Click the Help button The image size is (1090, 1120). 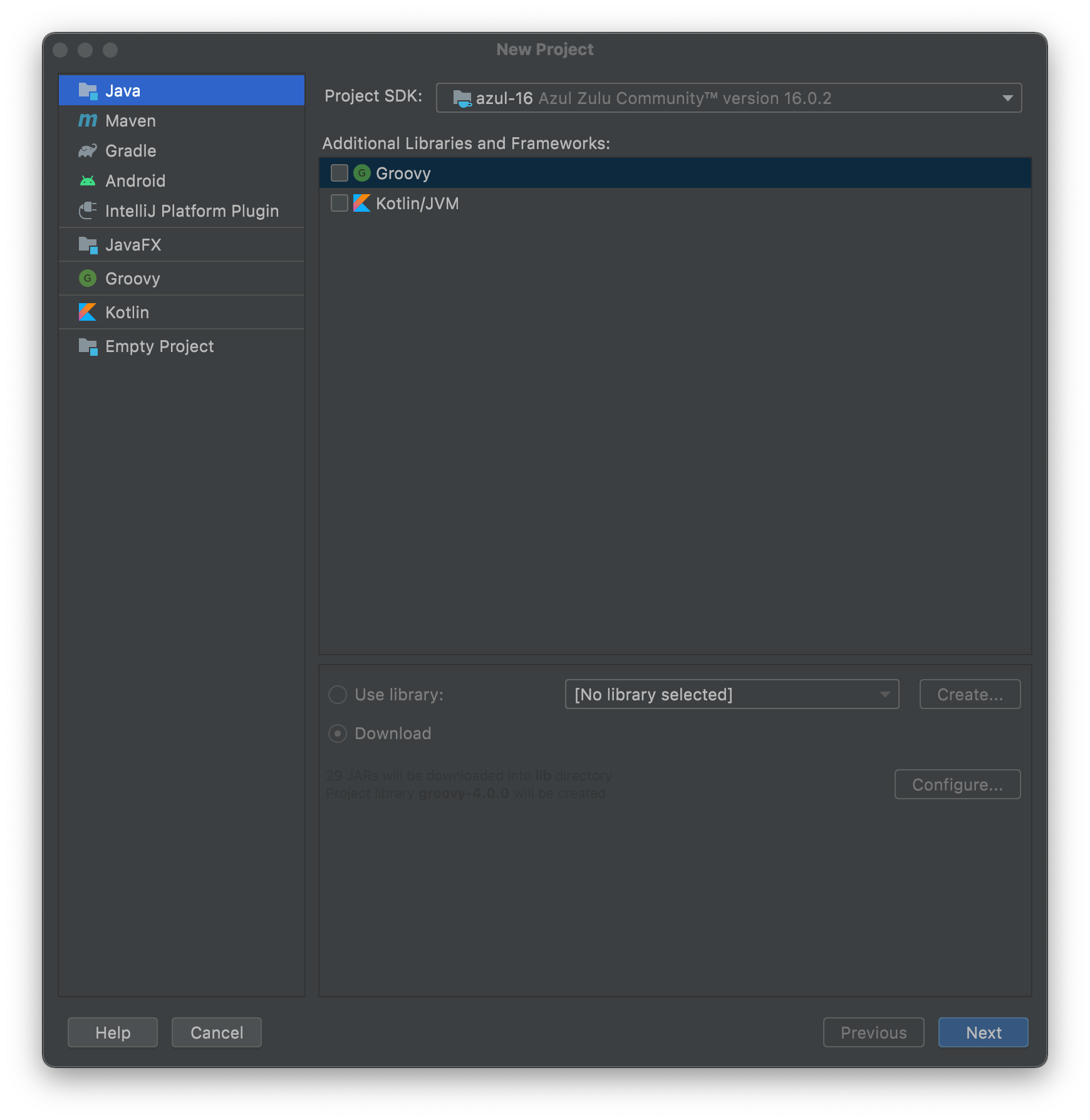click(113, 1032)
